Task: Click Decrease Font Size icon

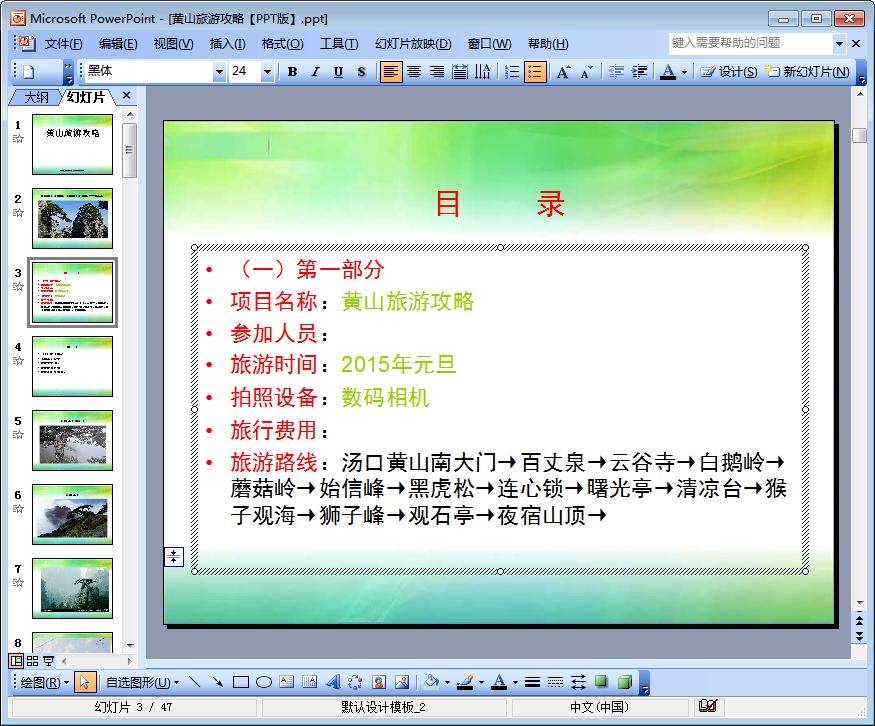Action: 586,72
